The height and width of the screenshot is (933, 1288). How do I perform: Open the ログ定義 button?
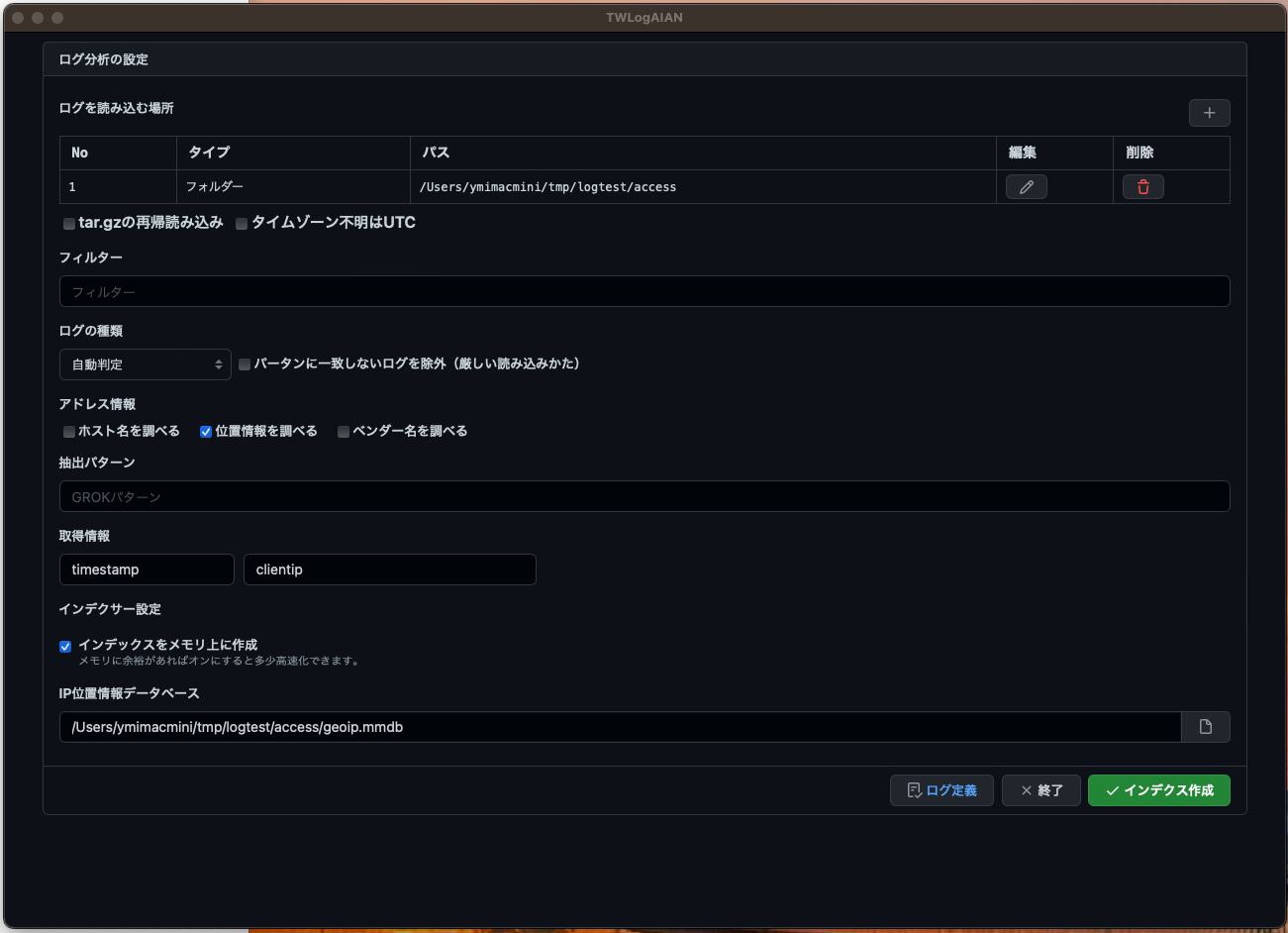(x=941, y=790)
